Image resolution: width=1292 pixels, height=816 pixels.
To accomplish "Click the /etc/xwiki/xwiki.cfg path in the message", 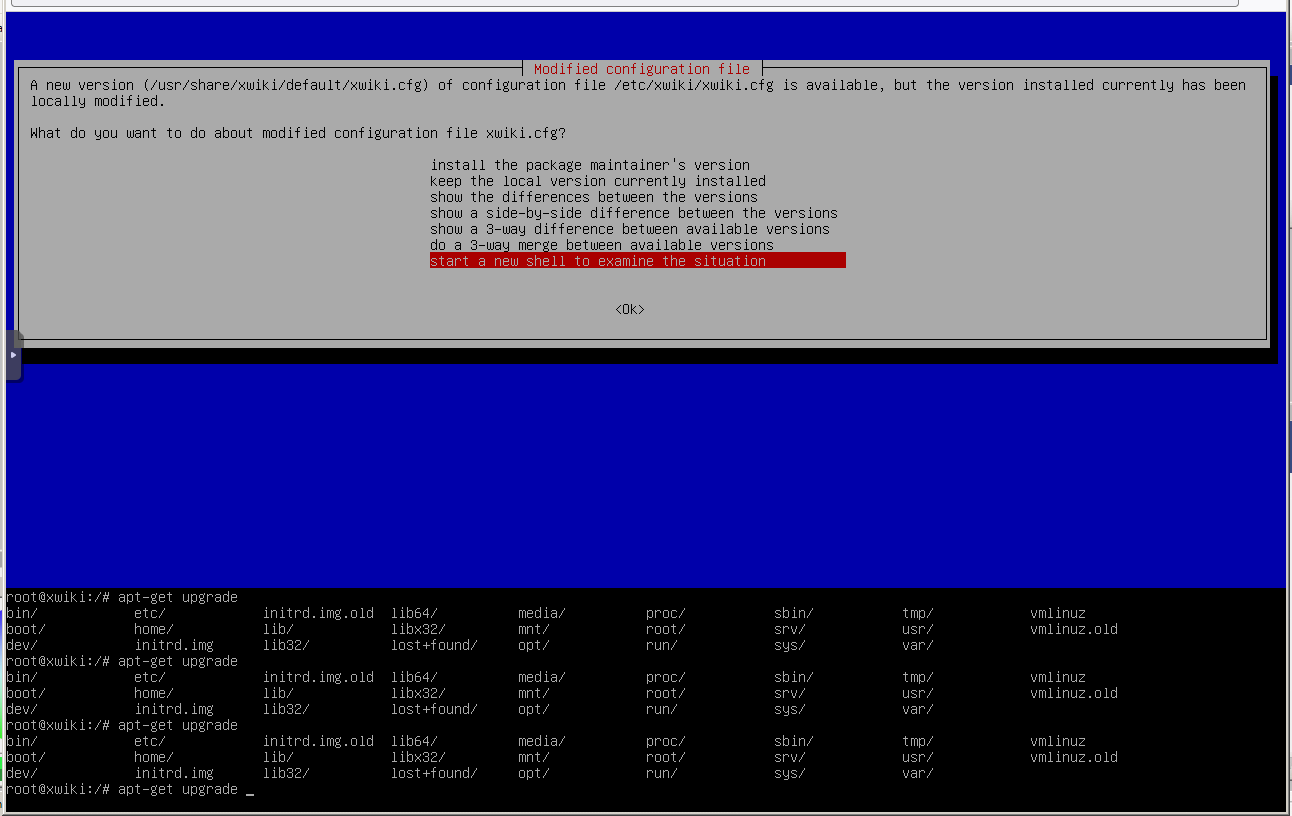I will tap(694, 85).
